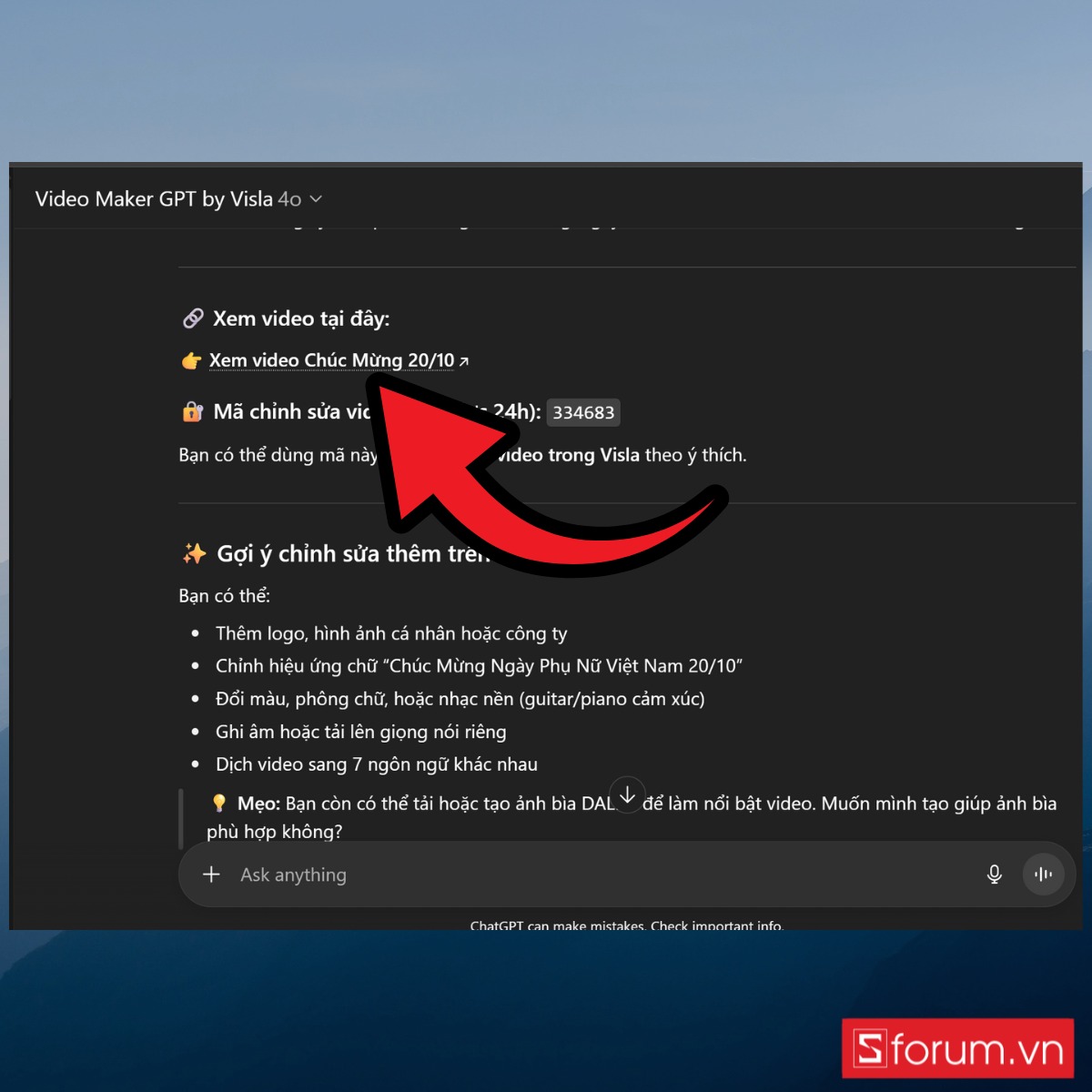Click the "Bạn có thể:" text

click(x=225, y=596)
